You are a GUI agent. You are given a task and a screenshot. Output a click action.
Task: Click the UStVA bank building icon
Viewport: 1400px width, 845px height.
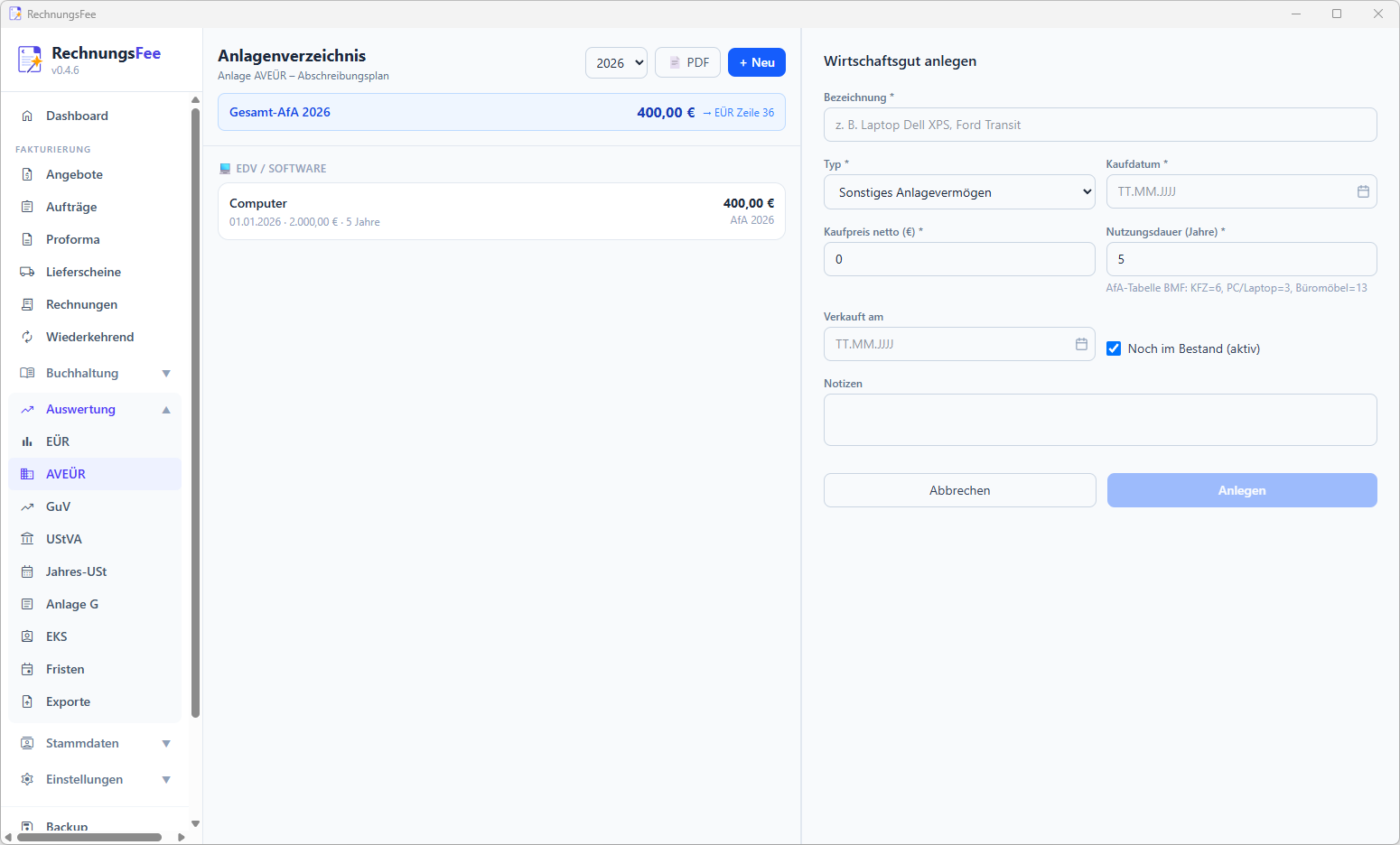[27, 539]
